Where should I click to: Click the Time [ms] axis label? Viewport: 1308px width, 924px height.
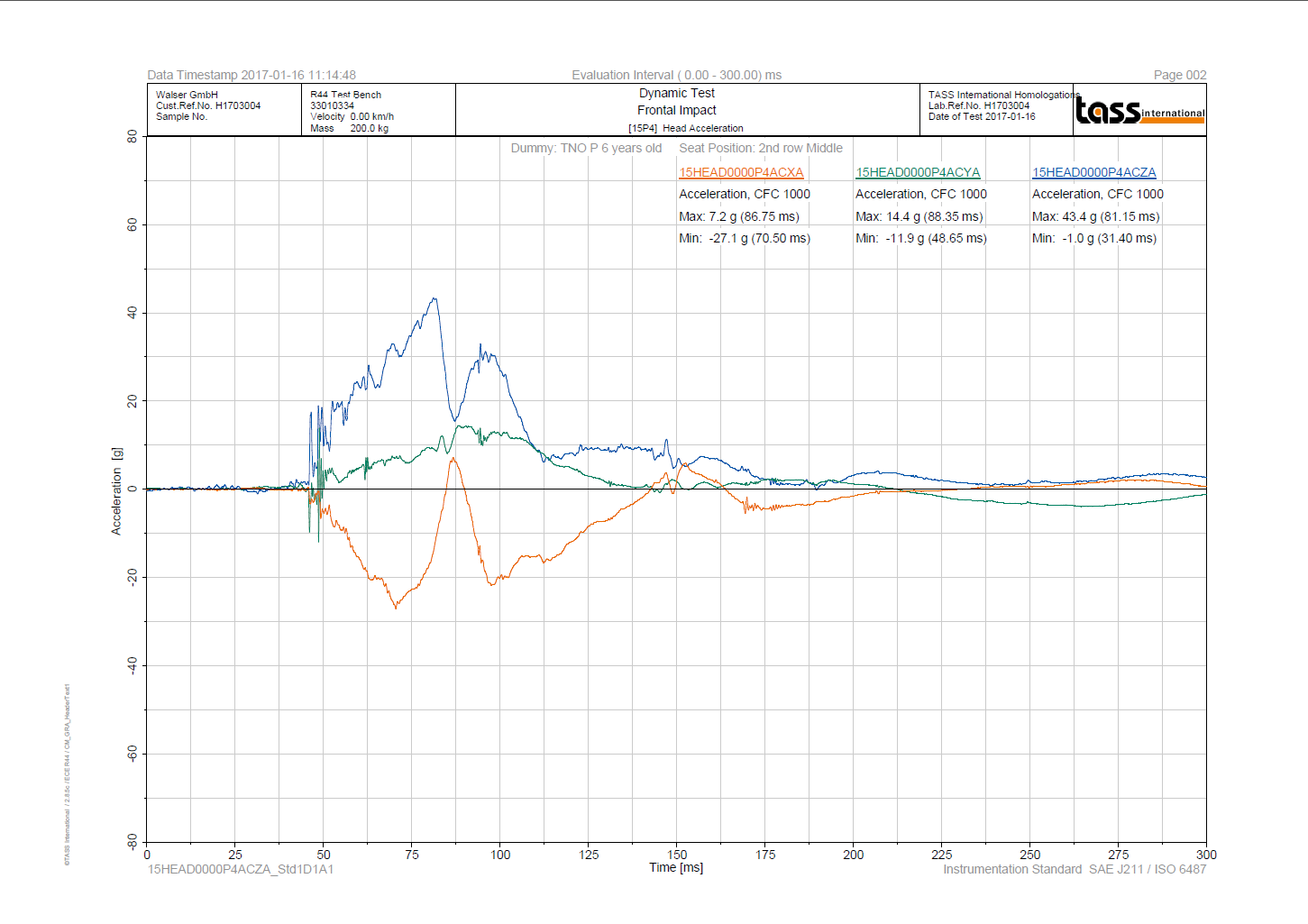676,867
